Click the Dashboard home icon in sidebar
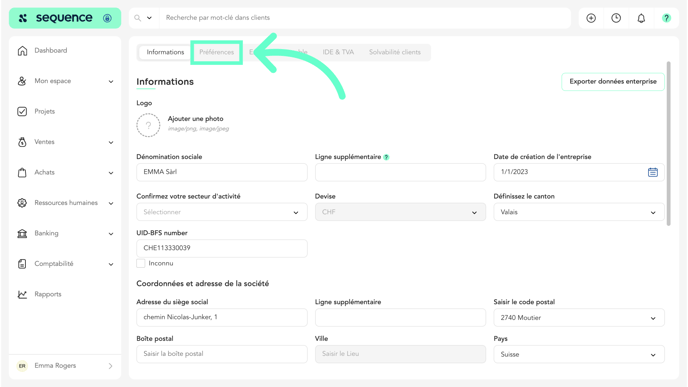688x387 pixels. [x=22, y=50]
